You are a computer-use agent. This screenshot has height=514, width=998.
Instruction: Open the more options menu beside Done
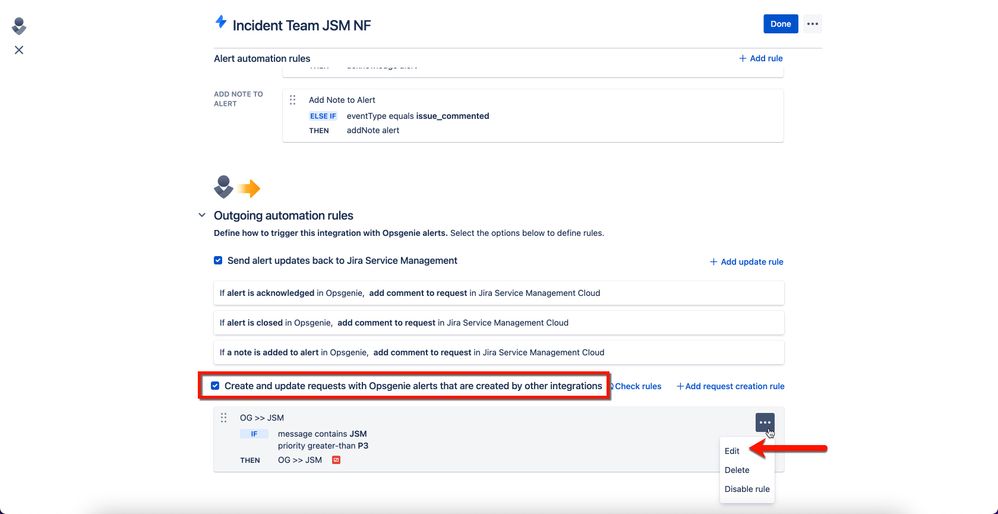(812, 24)
